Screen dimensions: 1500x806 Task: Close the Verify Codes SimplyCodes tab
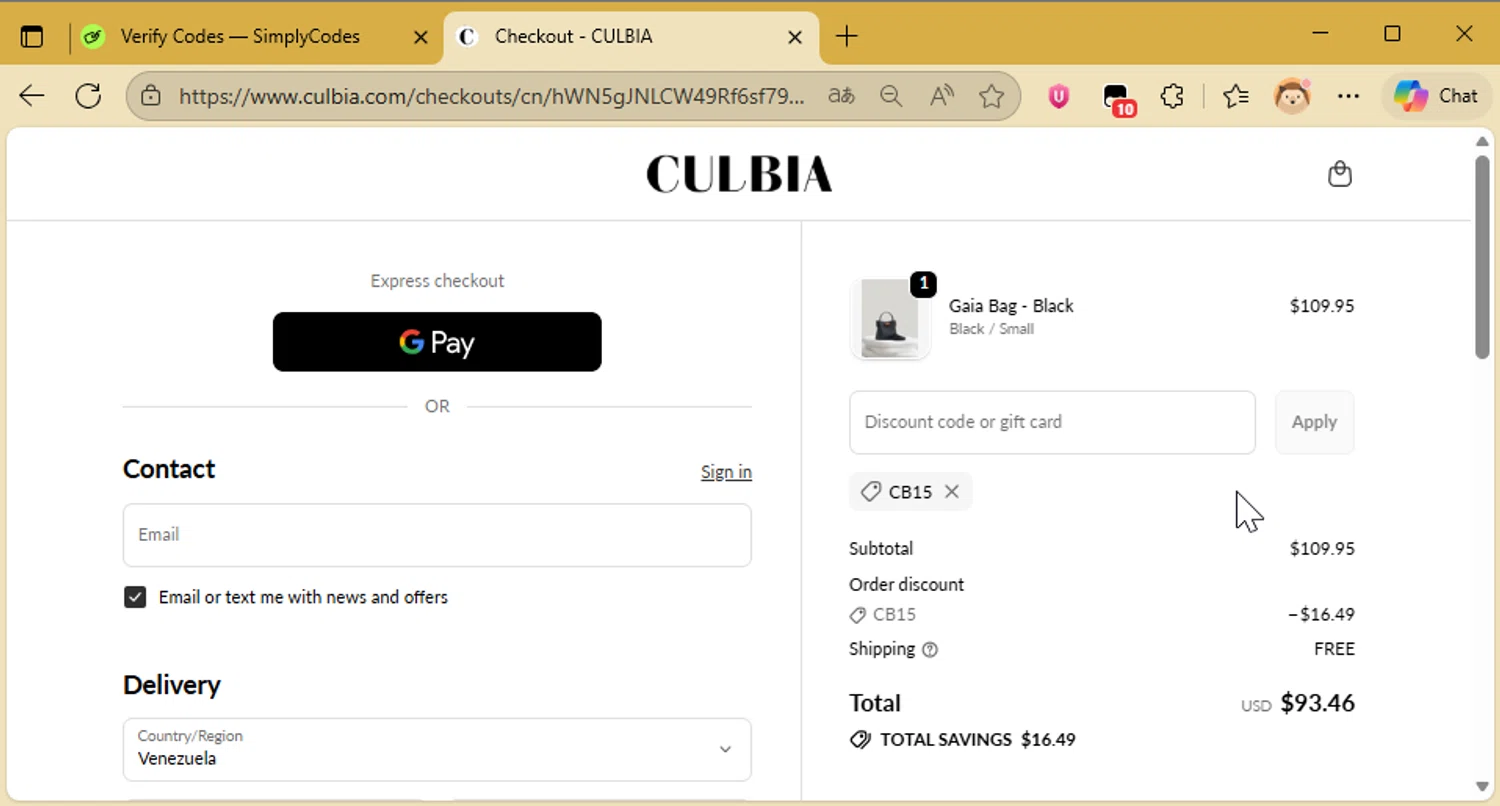[x=421, y=37]
